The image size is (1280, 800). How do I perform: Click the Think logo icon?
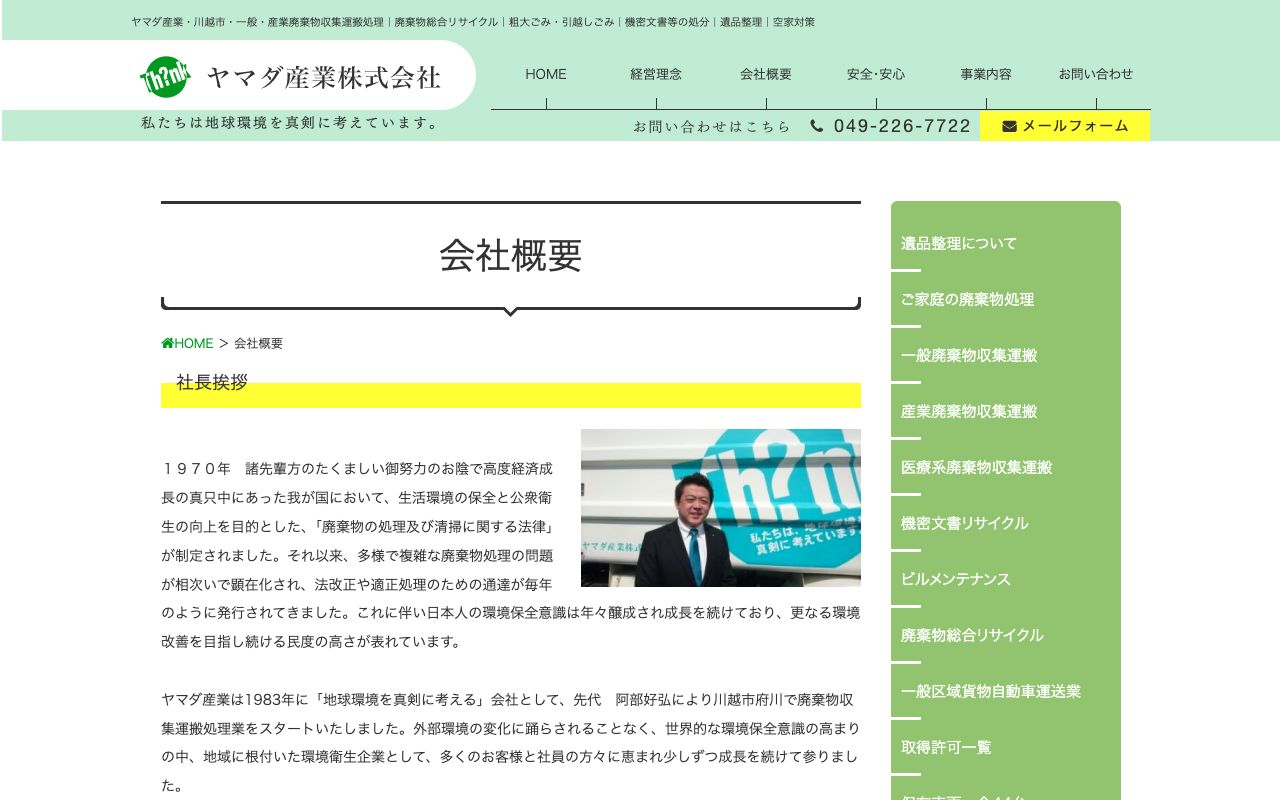(165, 77)
